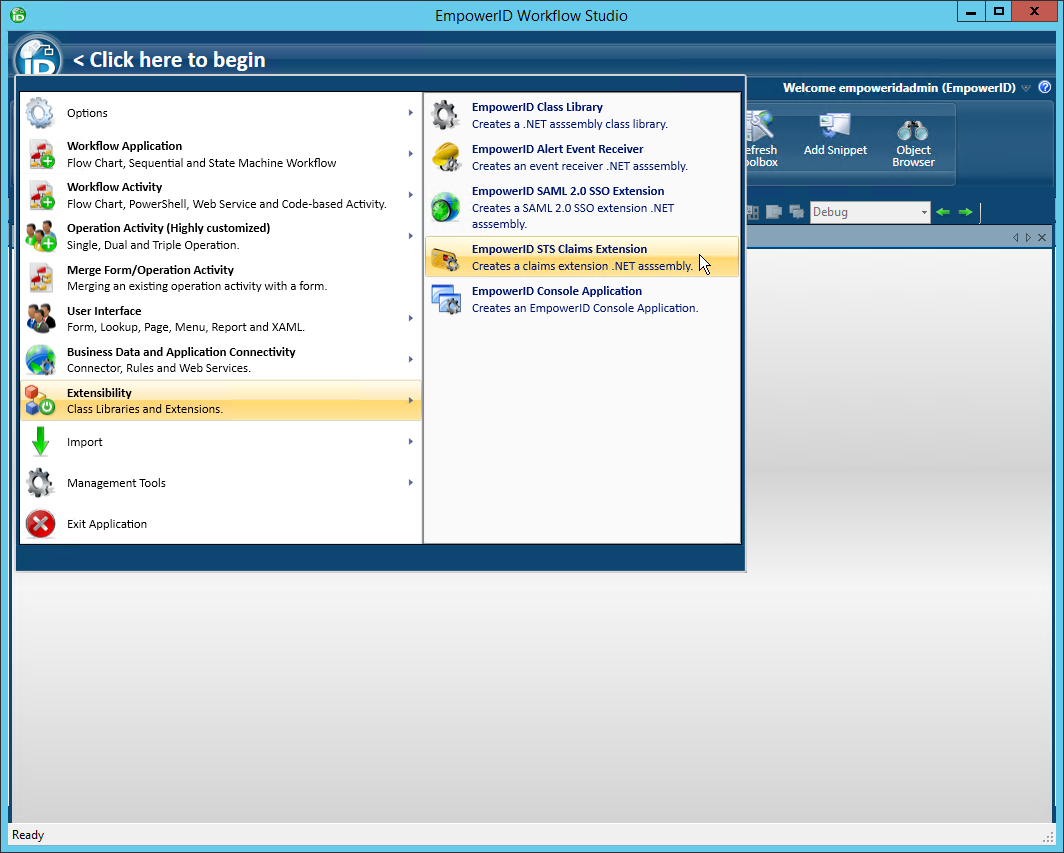
Task: Expand the Management Tools submenu
Action: (410, 483)
